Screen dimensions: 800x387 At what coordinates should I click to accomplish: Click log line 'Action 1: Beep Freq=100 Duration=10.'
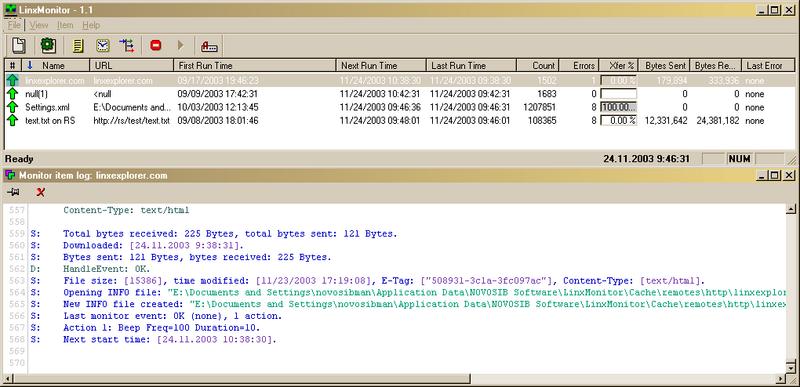point(162,327)
